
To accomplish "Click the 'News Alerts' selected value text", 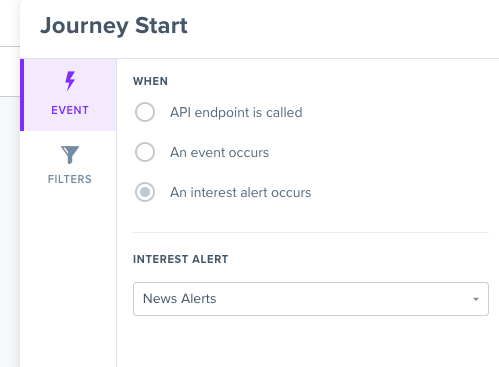I will (x=179, y=299).
